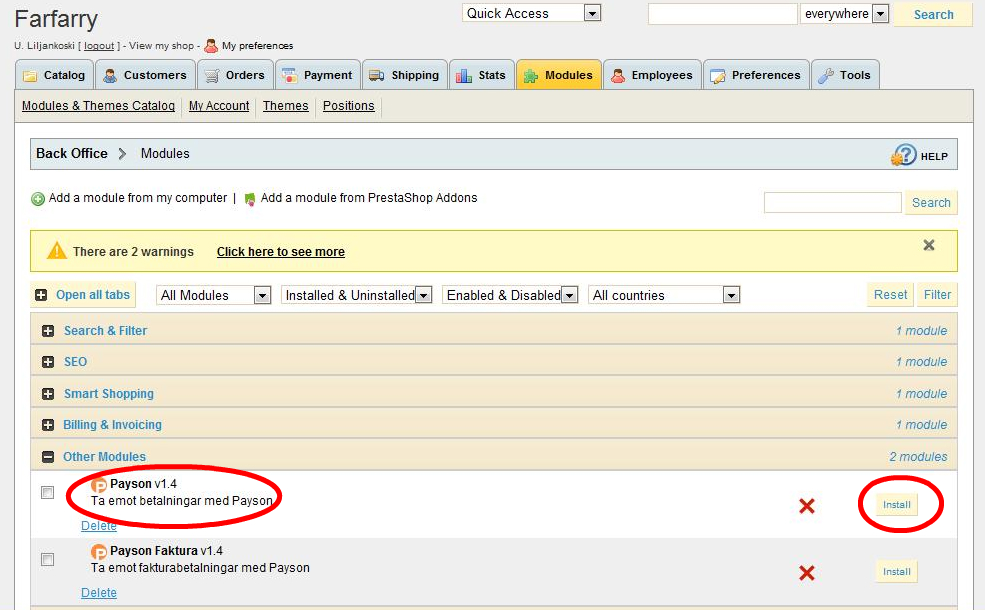Open the 'everywhere' search scope dropdown
This screenshot has width=985, height=610.
tap(844, 14)
